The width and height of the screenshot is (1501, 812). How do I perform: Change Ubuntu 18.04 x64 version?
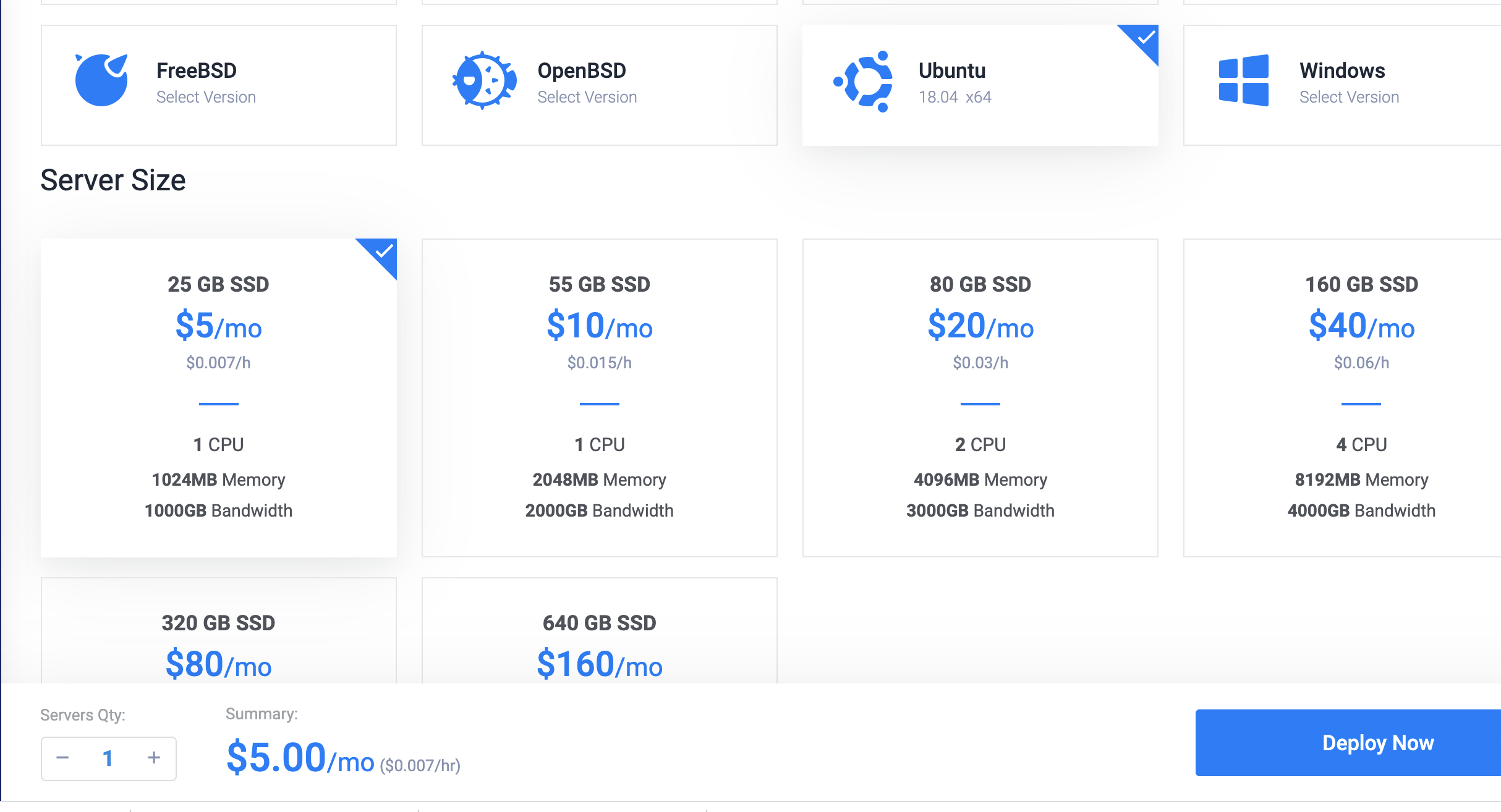[x=955, y=97]
